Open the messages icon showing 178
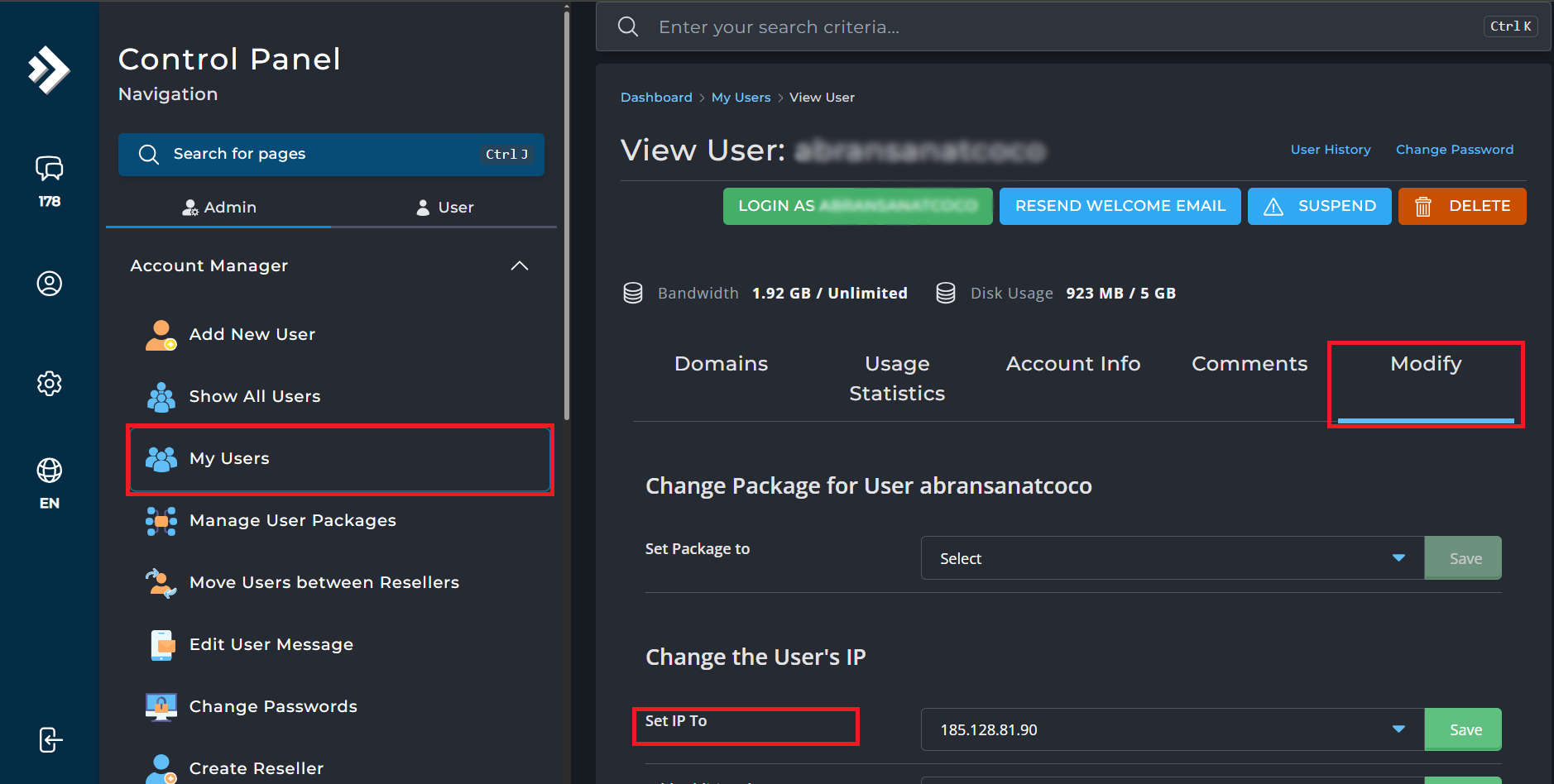 pos(49,169)
